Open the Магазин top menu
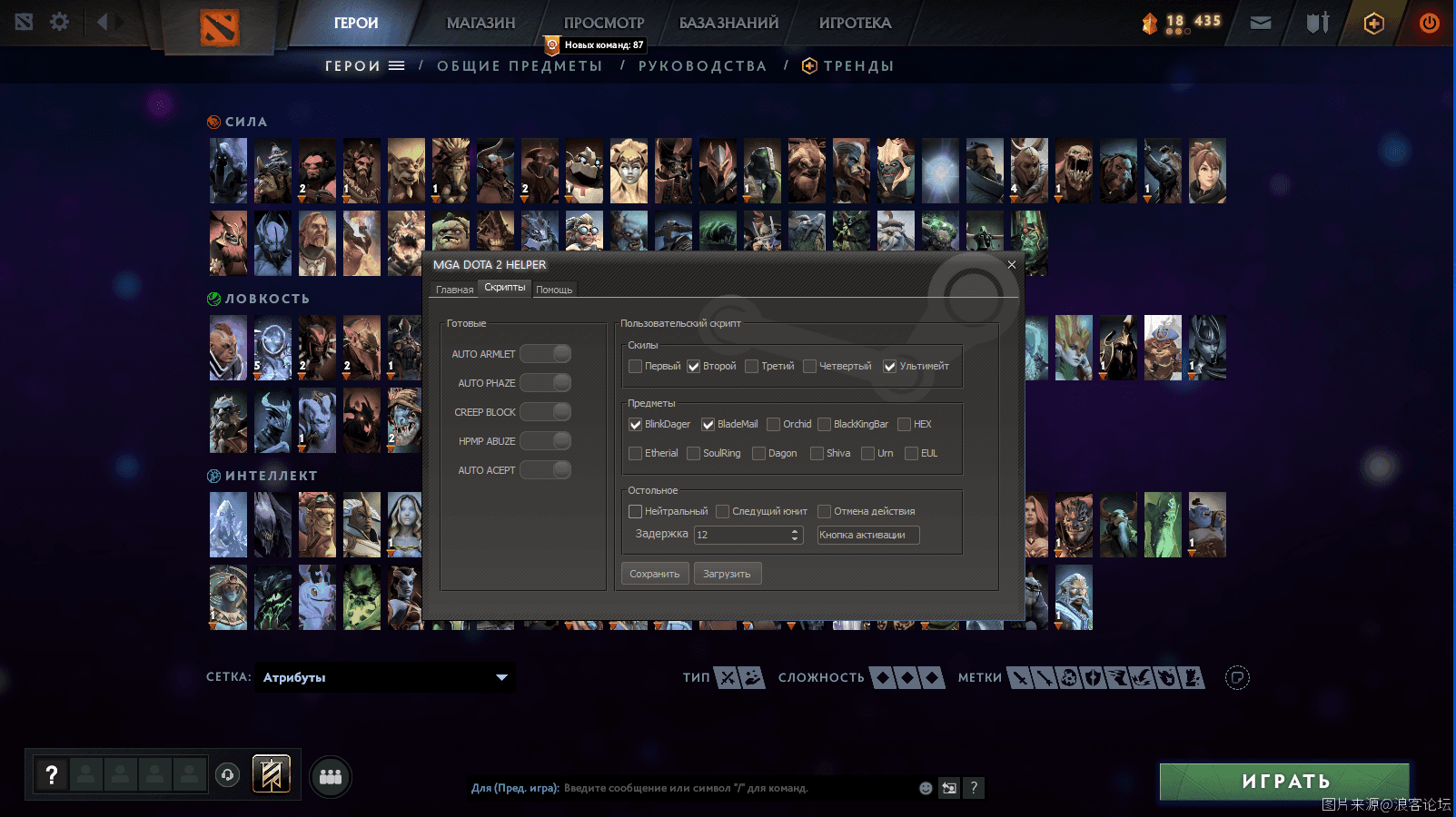The width and height of the screenshot is (1456, 817). click(480, 23)
